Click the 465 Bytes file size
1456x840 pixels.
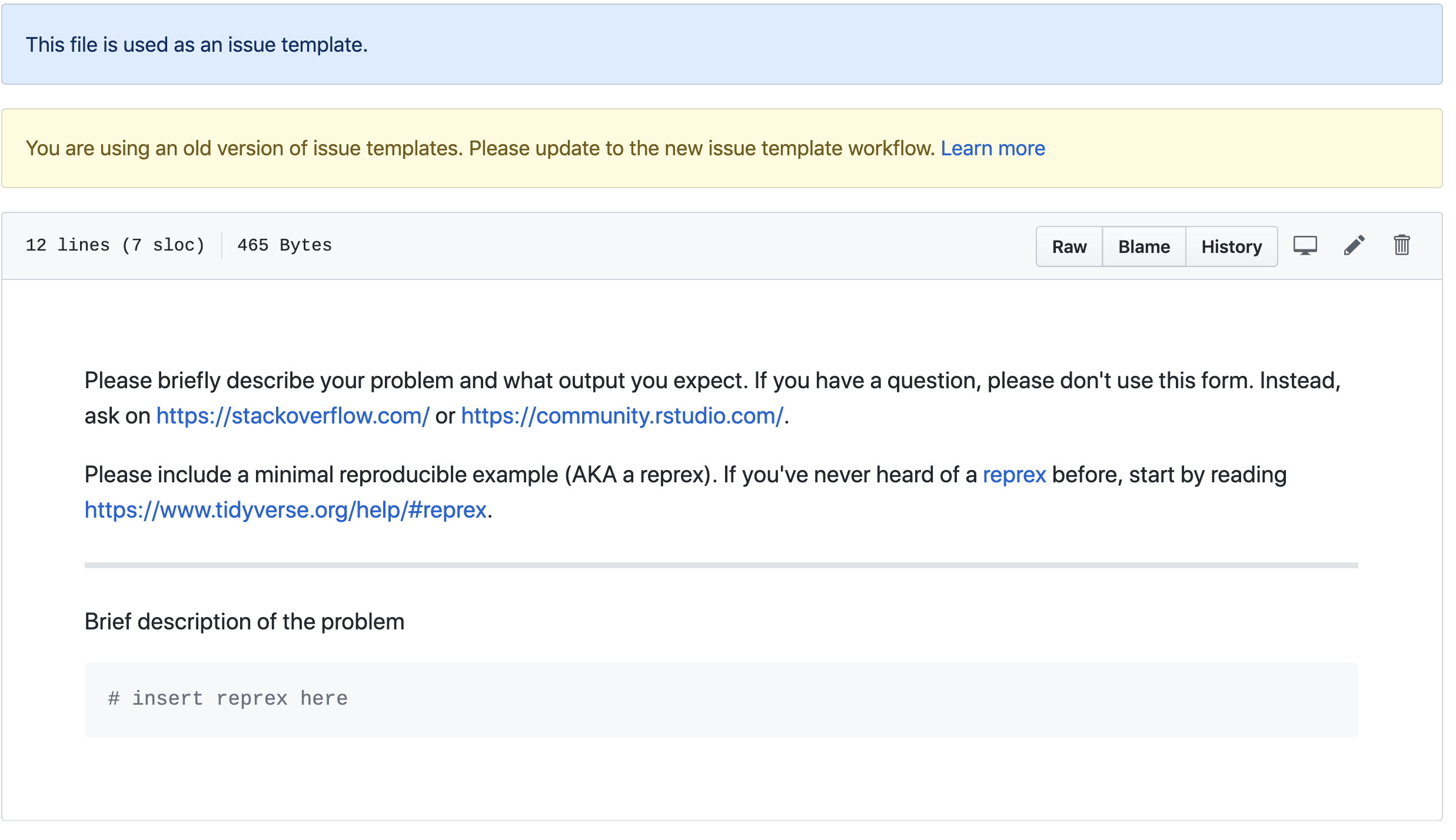point(284,245)
